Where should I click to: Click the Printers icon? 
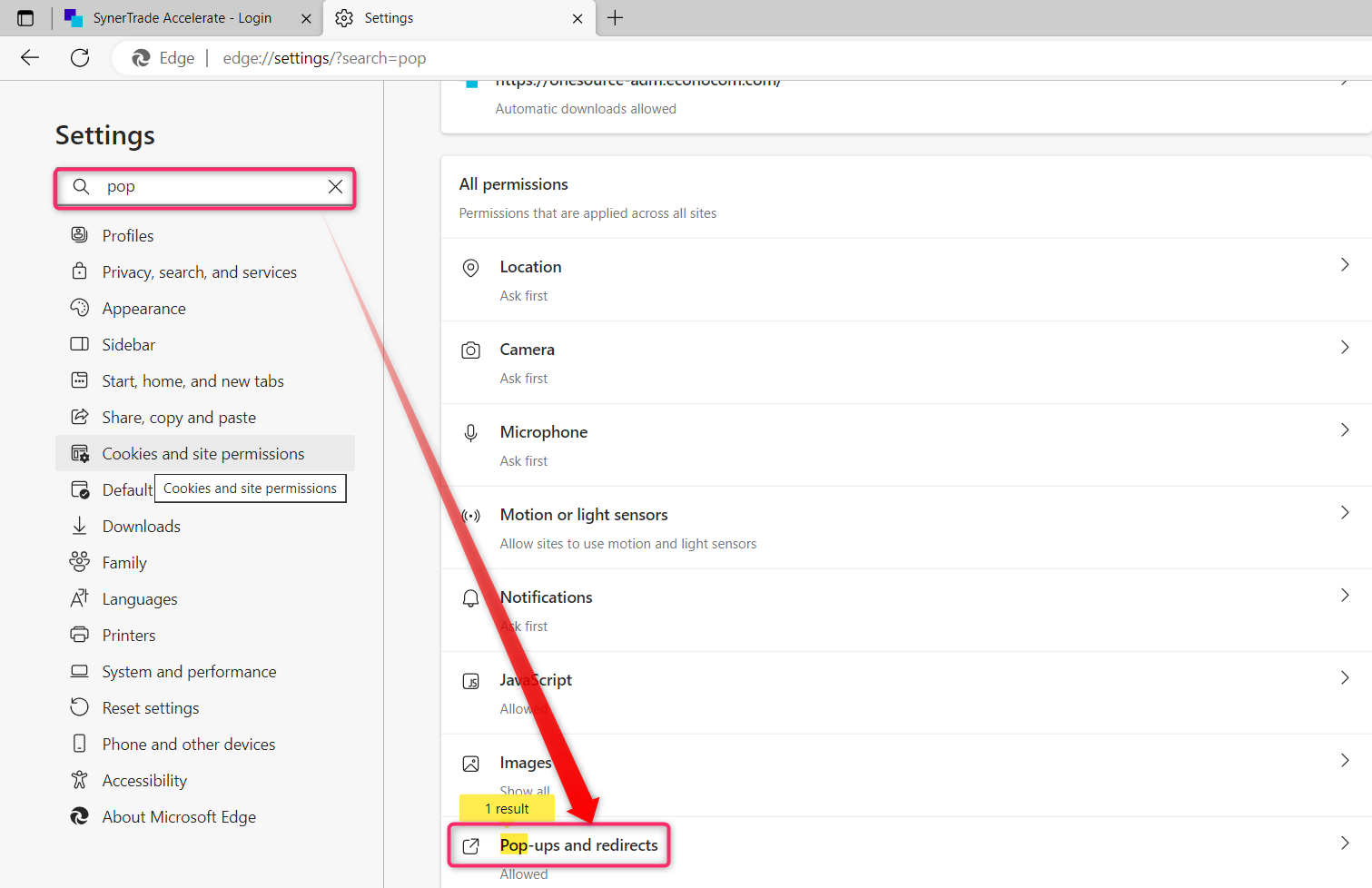[x=80, y=635]
